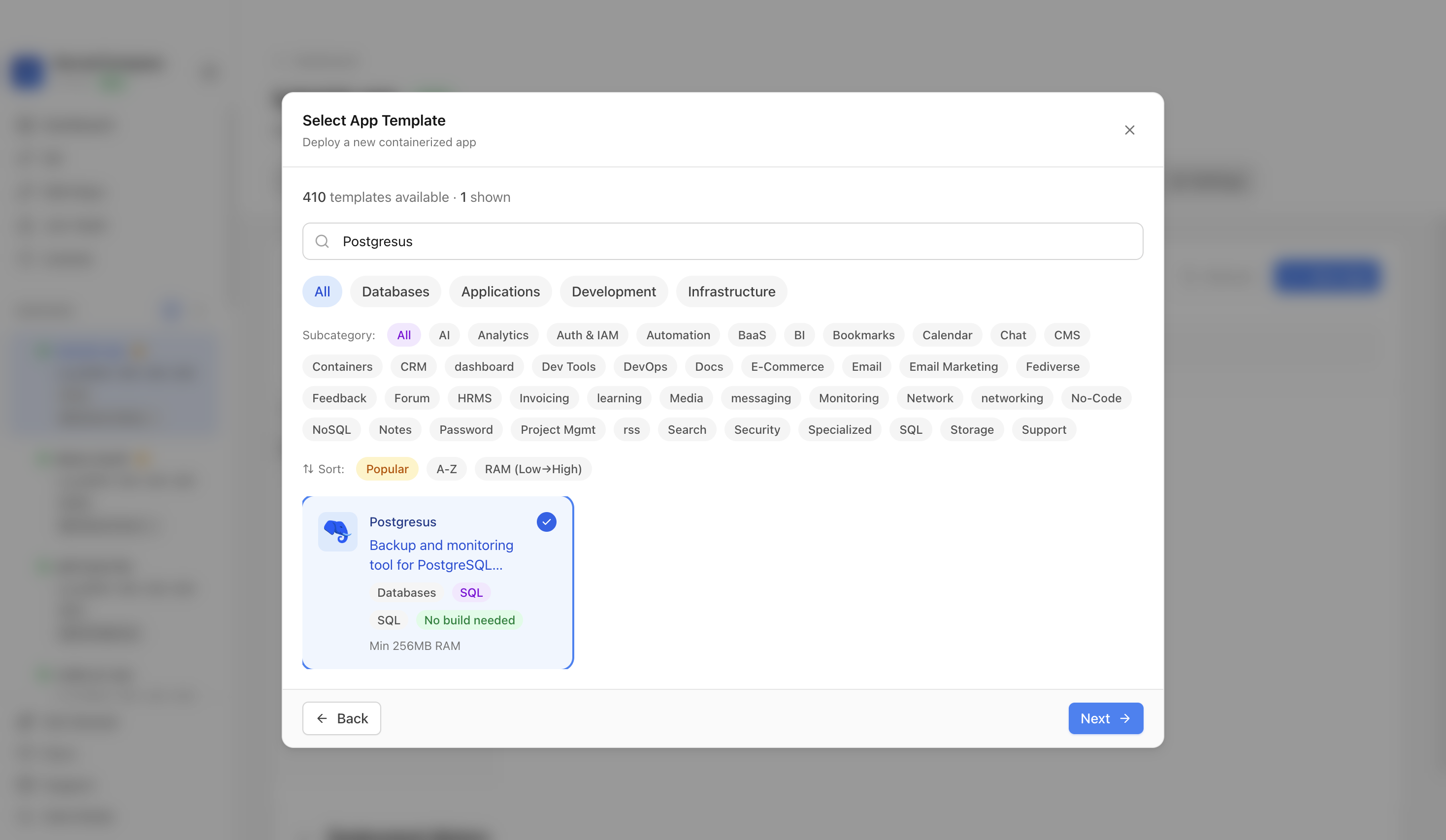
Task: Filter by Invoicing subcategory
Action: click(x=544, y=398)
